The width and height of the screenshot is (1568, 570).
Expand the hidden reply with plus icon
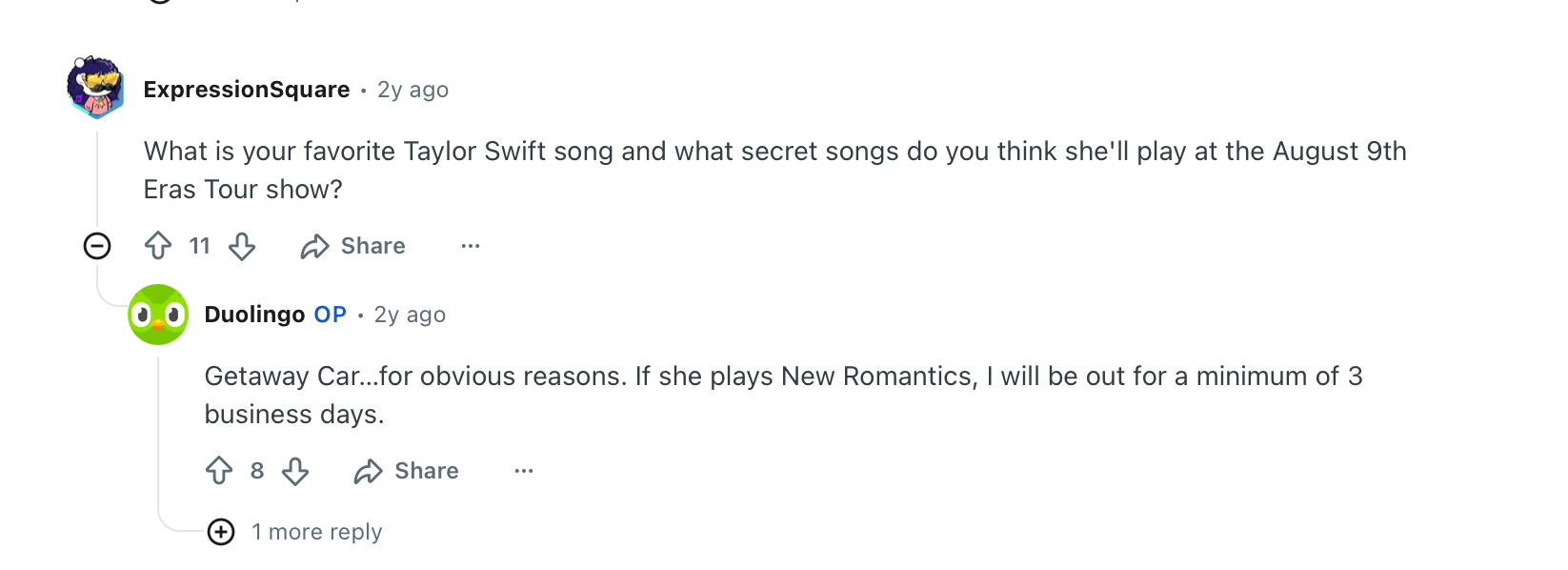(x=221, y=532)
